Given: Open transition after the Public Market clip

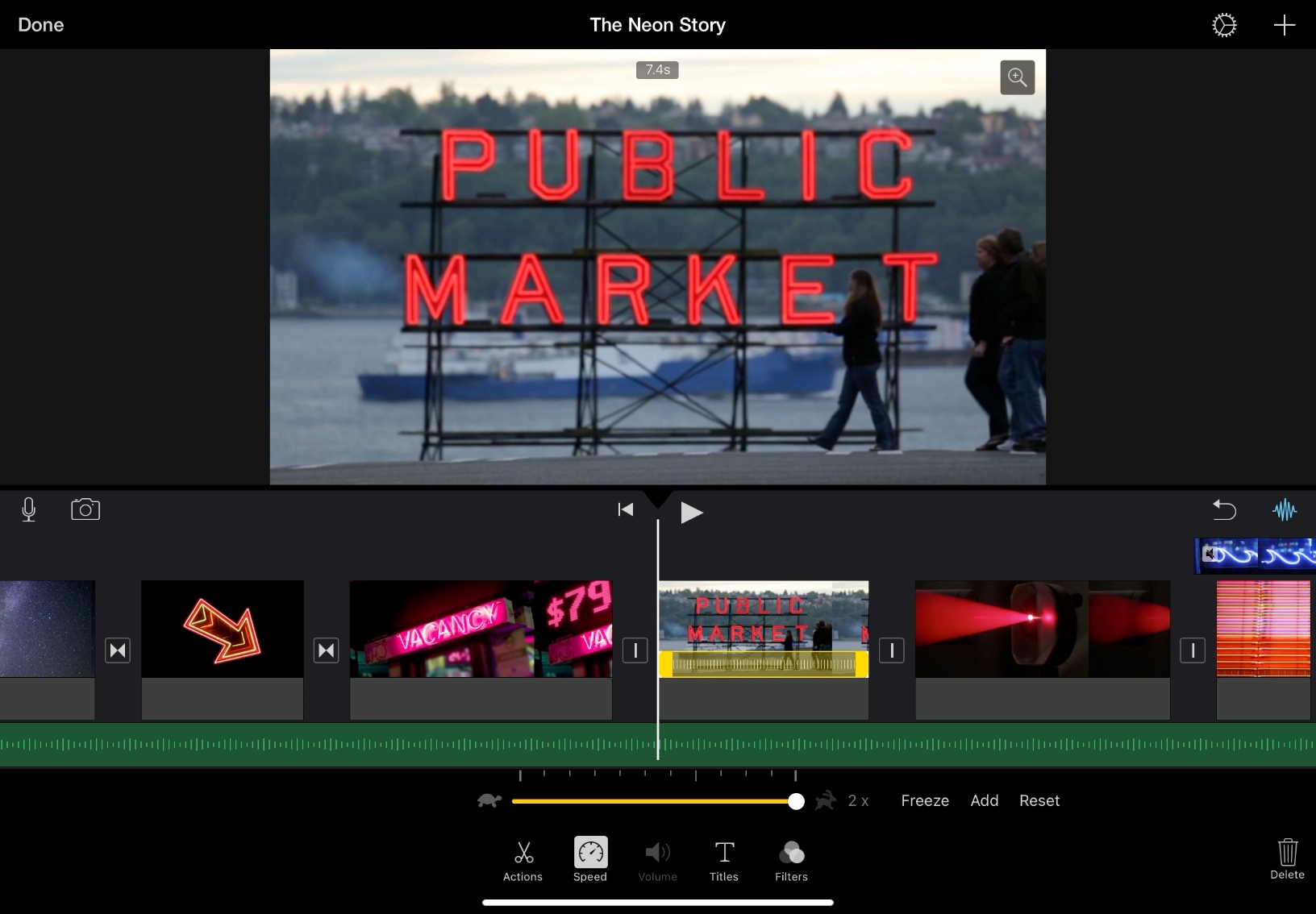Looking at the screenshot, I should pyautogui.click(x=891, y=650).
